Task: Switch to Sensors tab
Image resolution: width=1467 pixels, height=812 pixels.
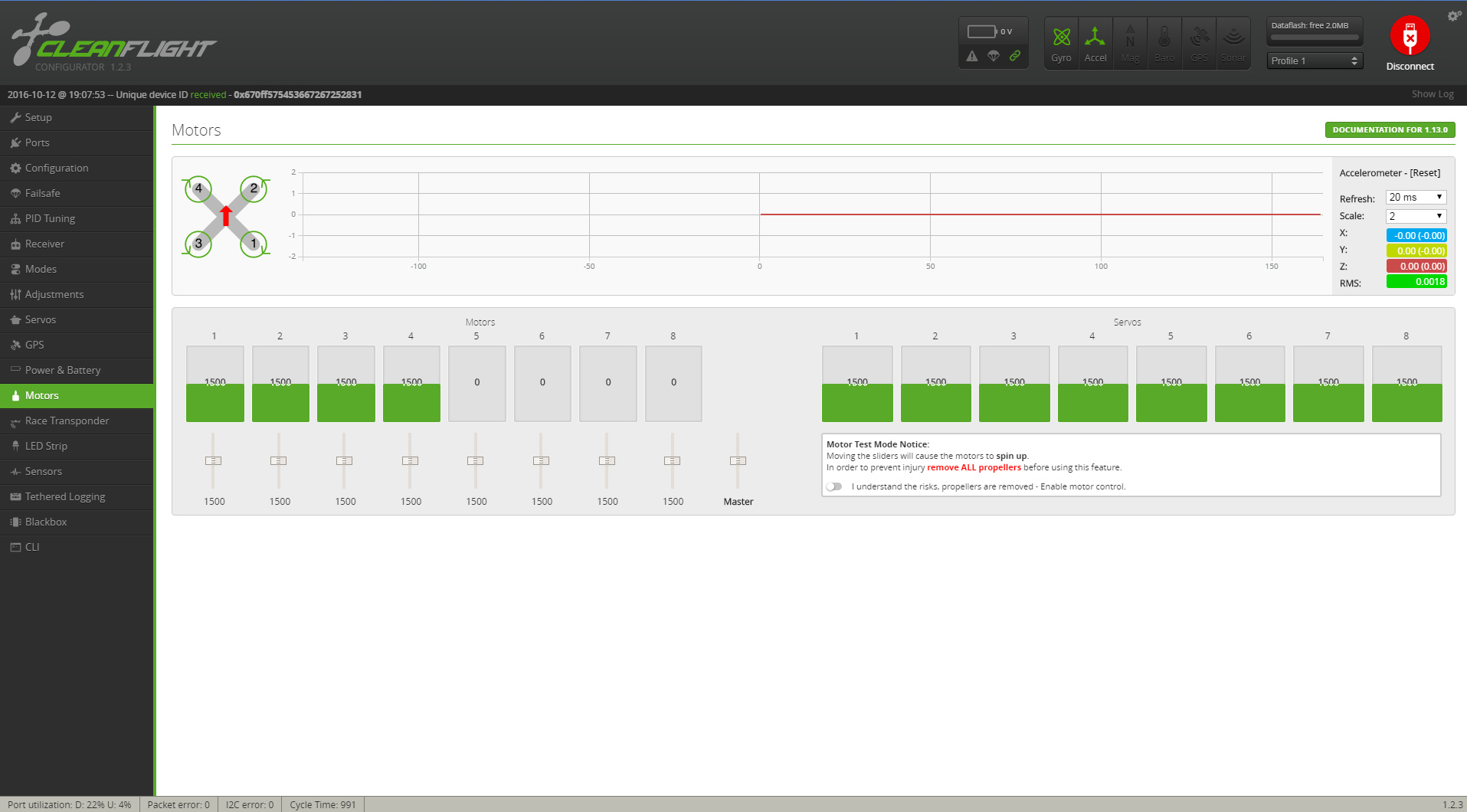Action: (x=77, y=471)
